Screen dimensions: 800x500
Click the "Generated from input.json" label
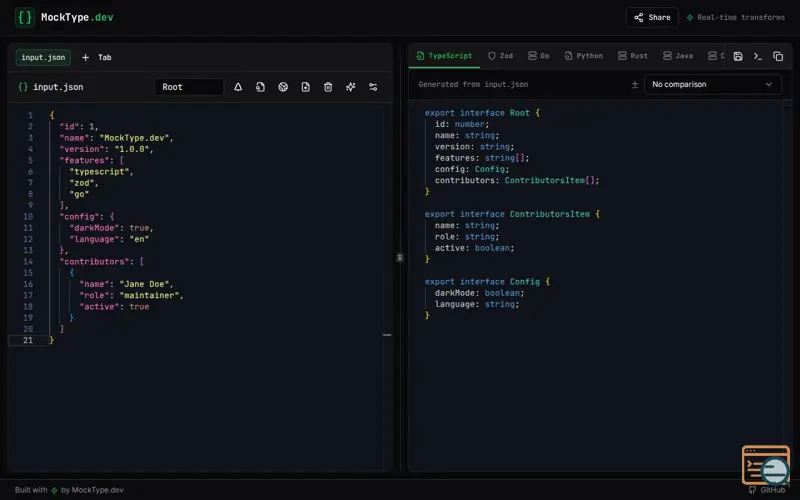pyautogui.click(x=473, y=84)
